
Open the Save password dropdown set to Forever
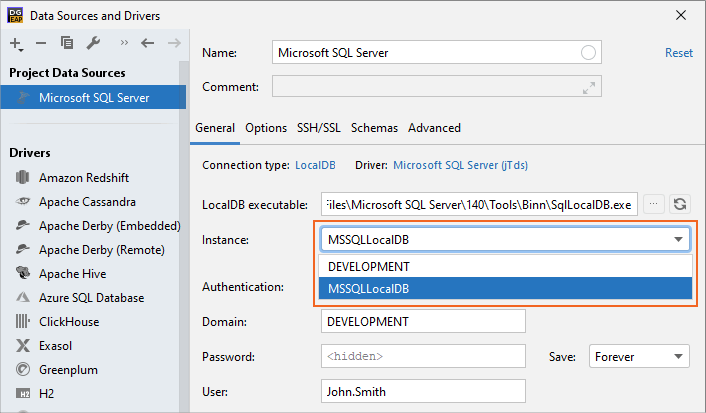(638, 356)
